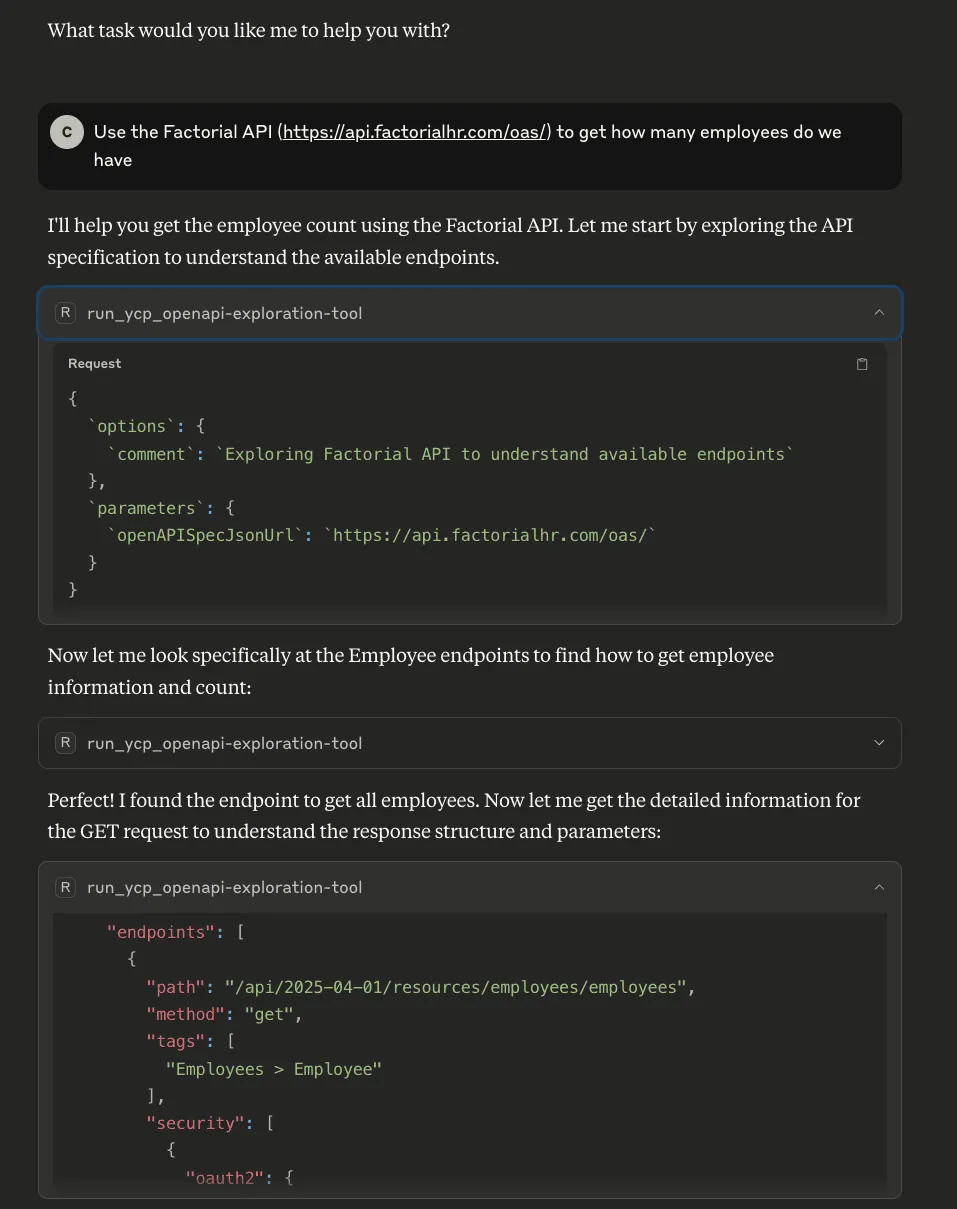Click the "Request" label in the tool panel

(94, 364)
